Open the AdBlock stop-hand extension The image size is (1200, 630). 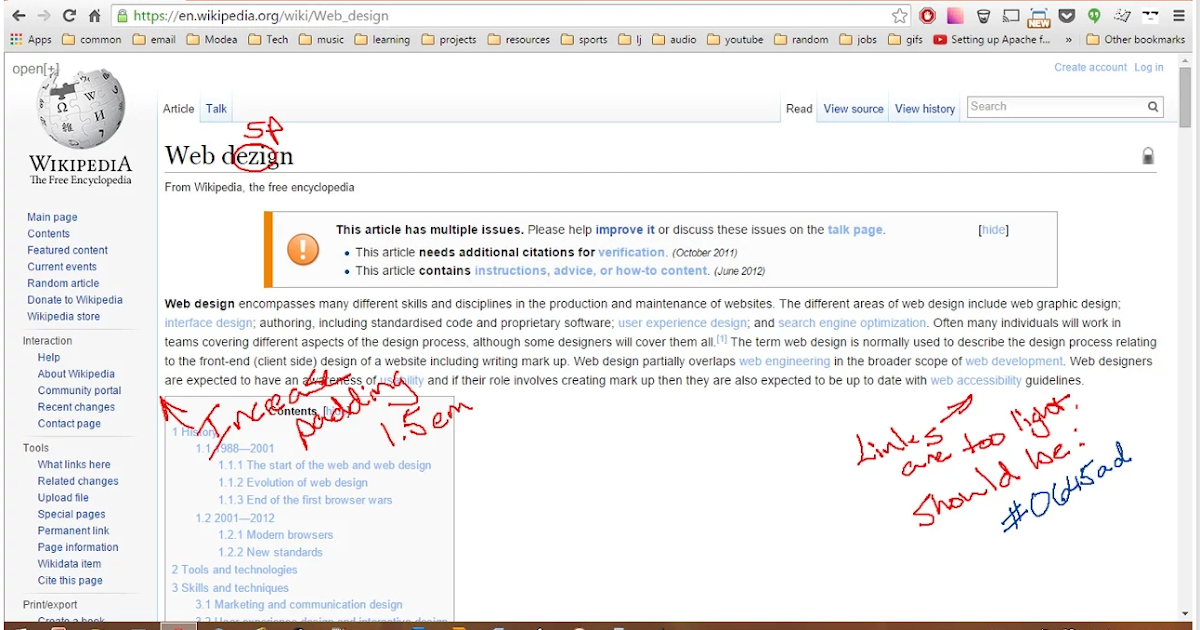click(x=928, y=15)
